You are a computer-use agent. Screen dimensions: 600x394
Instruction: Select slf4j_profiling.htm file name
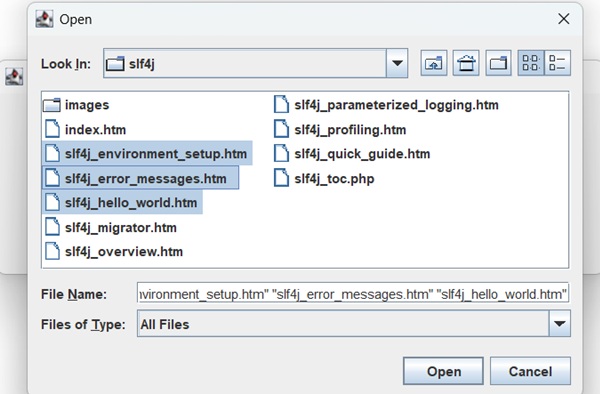pos(350,130)
